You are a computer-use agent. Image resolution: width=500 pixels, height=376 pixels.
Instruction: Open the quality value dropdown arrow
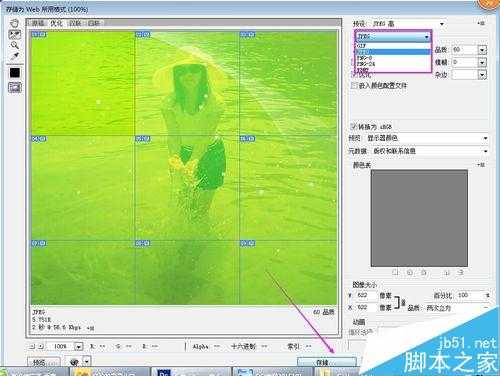482,50
